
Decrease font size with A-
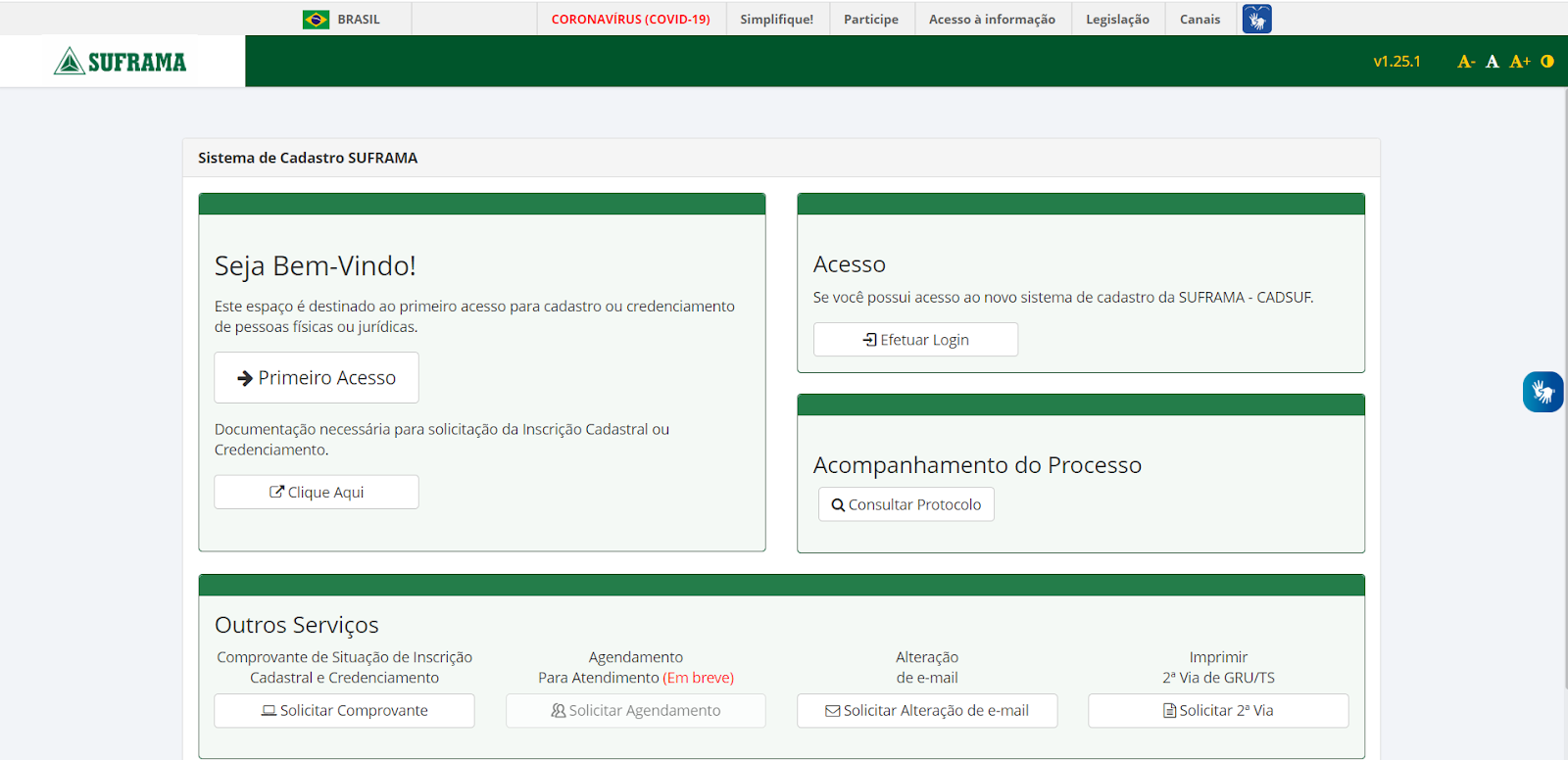point(1466,62)
